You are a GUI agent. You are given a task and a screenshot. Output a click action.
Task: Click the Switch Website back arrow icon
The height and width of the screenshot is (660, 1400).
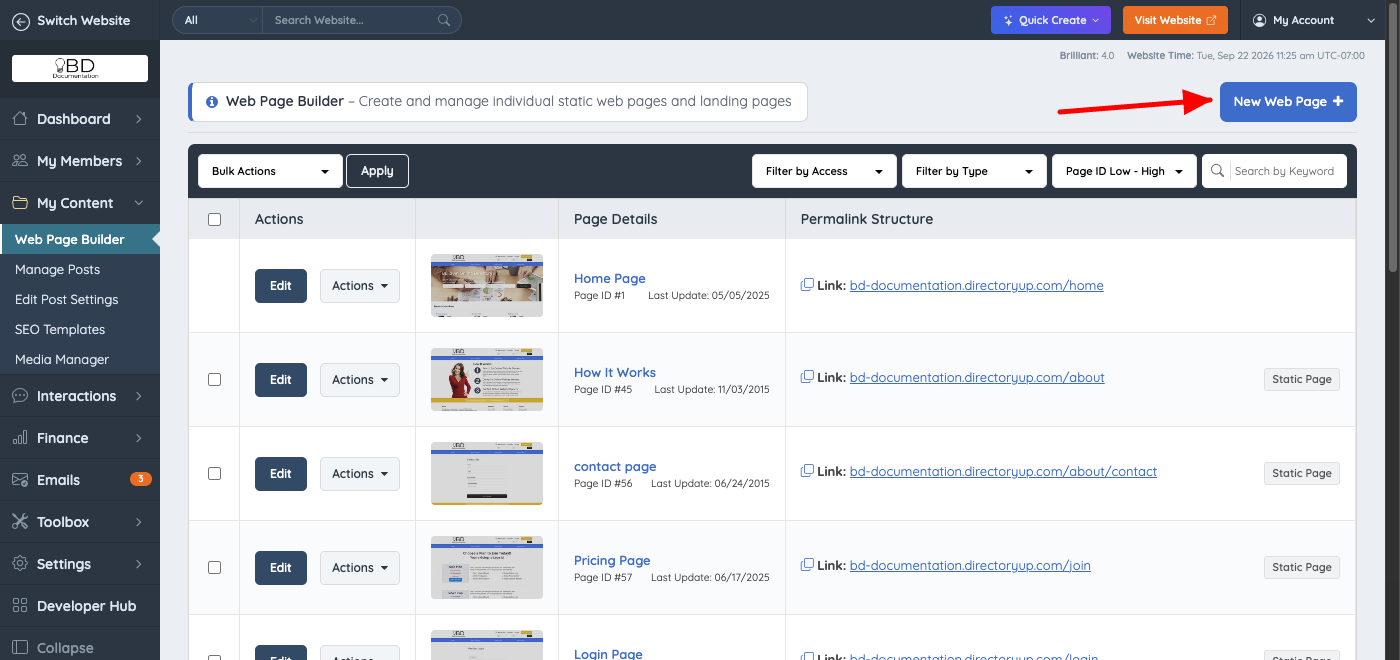pyautogui.click(x=20, y=20)
